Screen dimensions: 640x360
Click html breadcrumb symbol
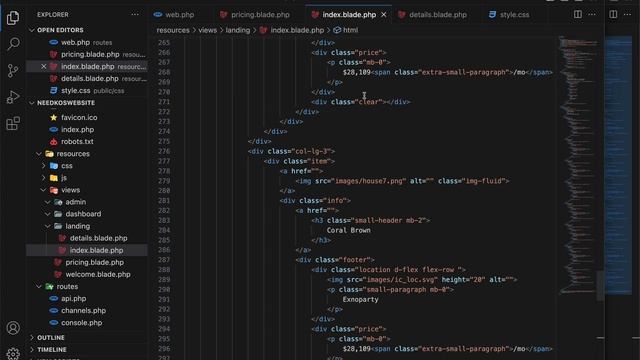pos(350,30)
